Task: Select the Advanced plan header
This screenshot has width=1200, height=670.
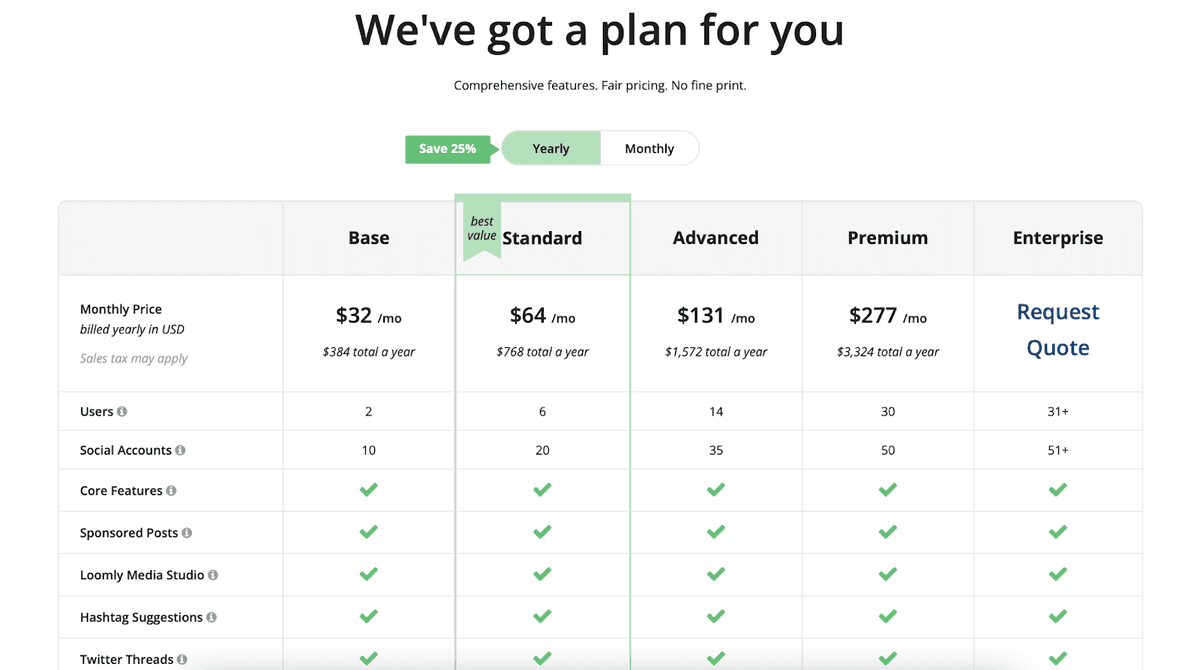Action: (716, 238)
